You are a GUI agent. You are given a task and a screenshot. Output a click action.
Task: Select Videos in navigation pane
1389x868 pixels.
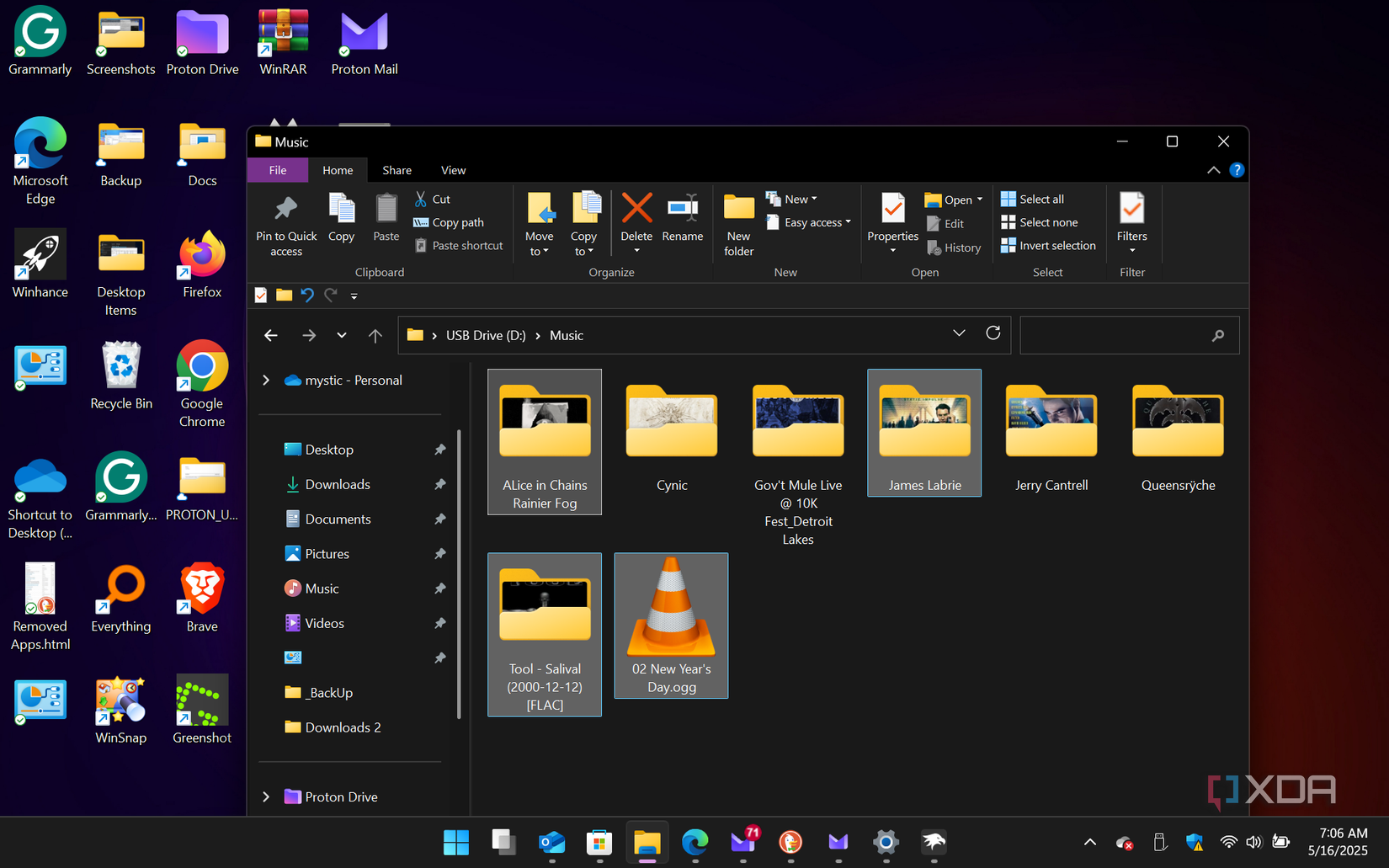(324, 623)
